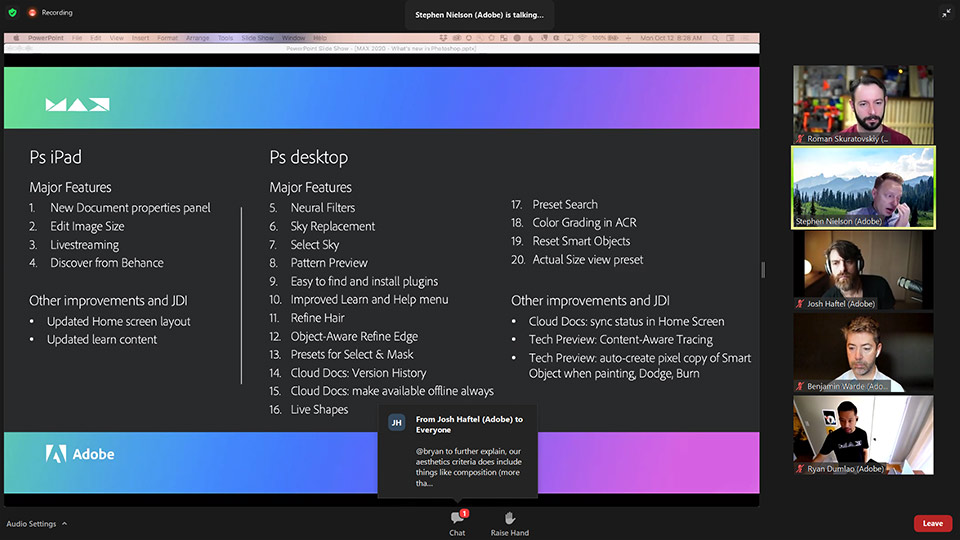This screenshot has height=540, width=960.
Task: Open the Slide Show menu
Action: point(257,38)
